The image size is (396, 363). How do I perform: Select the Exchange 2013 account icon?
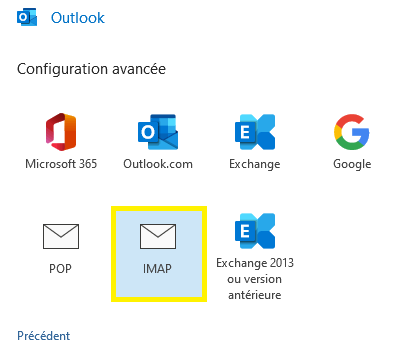(255, 231)
